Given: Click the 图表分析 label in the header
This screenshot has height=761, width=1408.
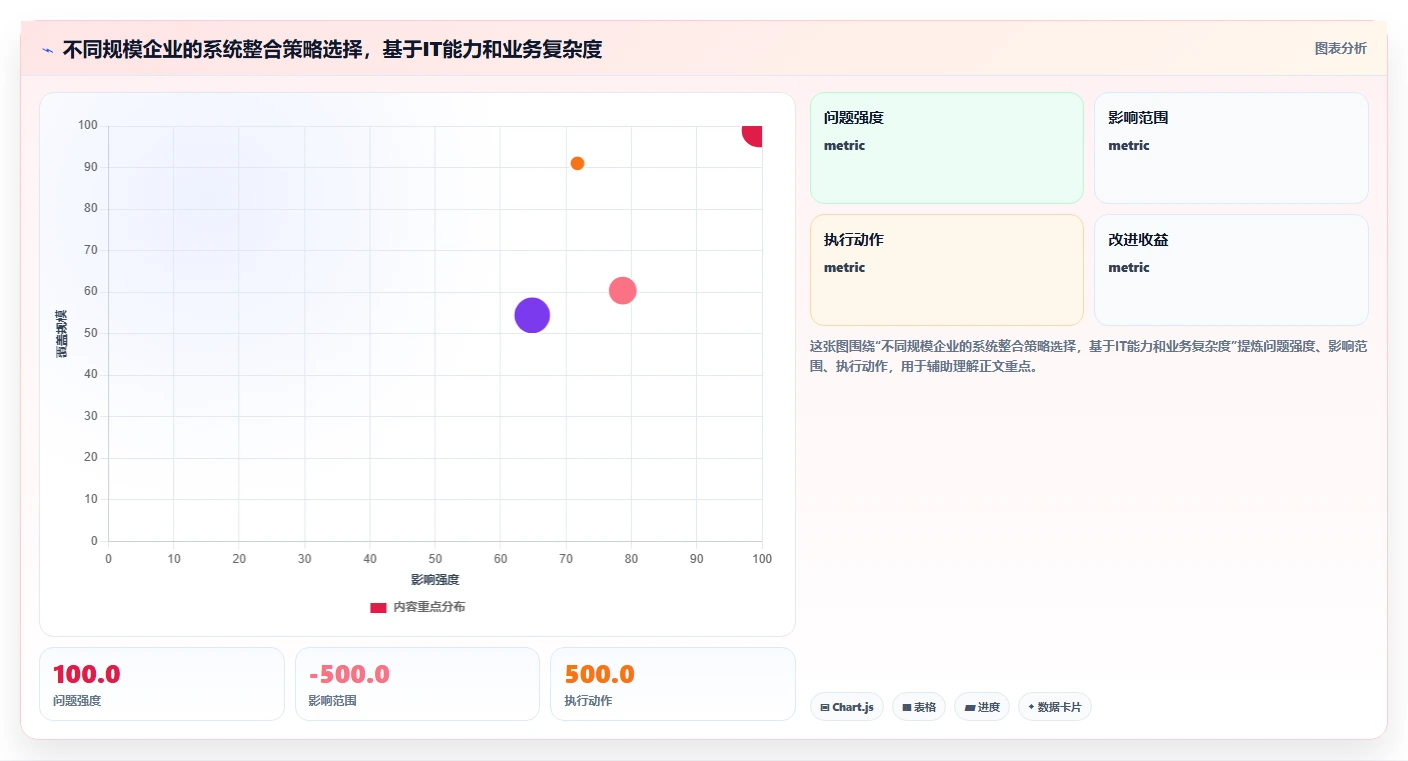Looking at the screenshot, I should (x=1340, y=48).
